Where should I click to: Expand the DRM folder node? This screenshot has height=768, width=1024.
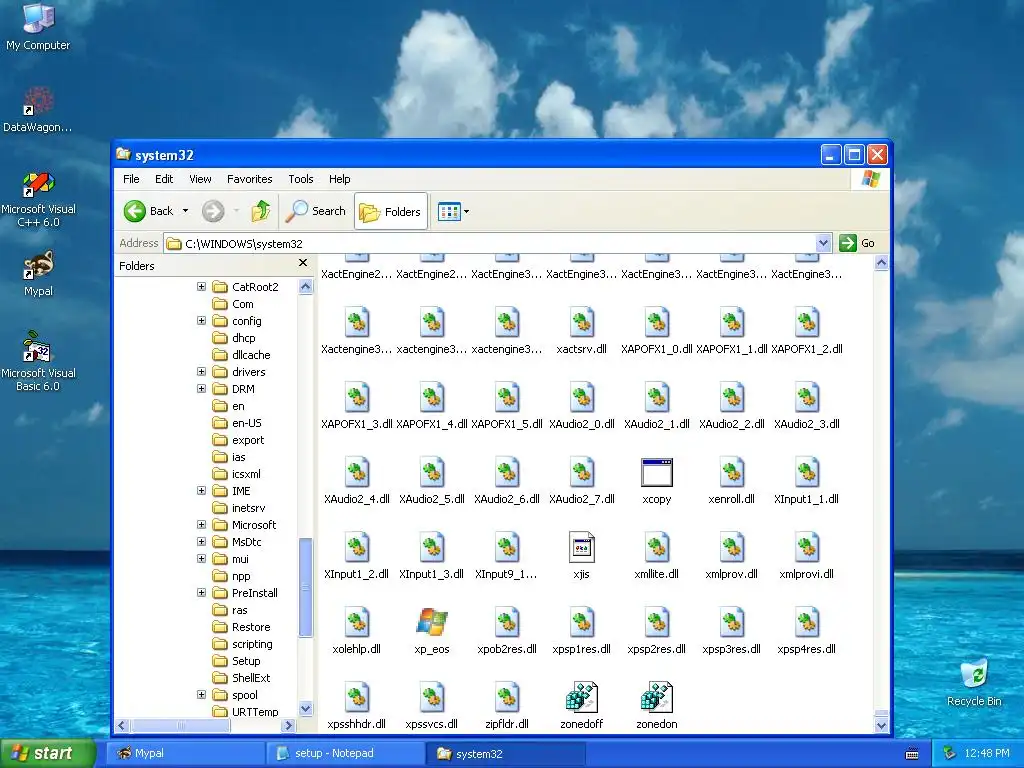[x=201, y=389]
